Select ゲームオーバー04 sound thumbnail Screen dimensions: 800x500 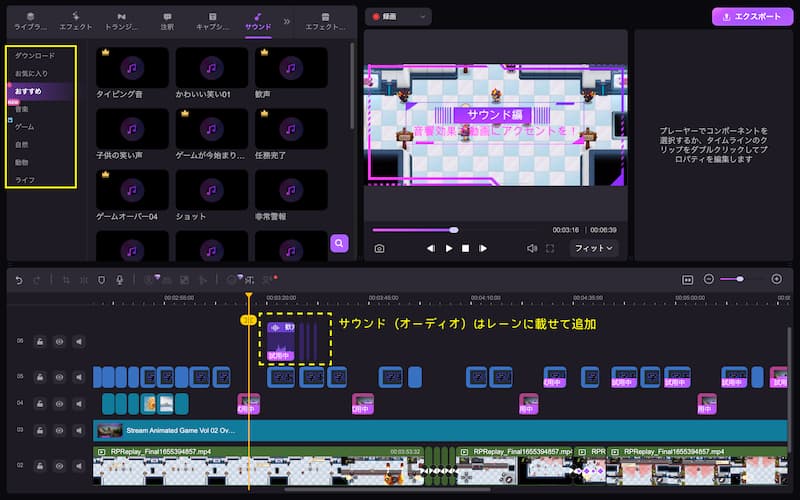coord(132,190)
